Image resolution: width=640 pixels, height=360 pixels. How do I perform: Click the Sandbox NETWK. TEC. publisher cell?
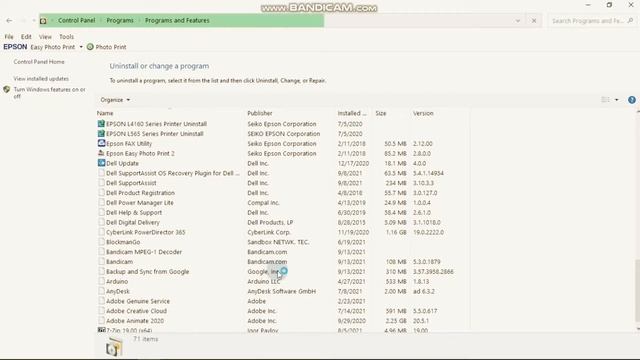tap(278, 242)
